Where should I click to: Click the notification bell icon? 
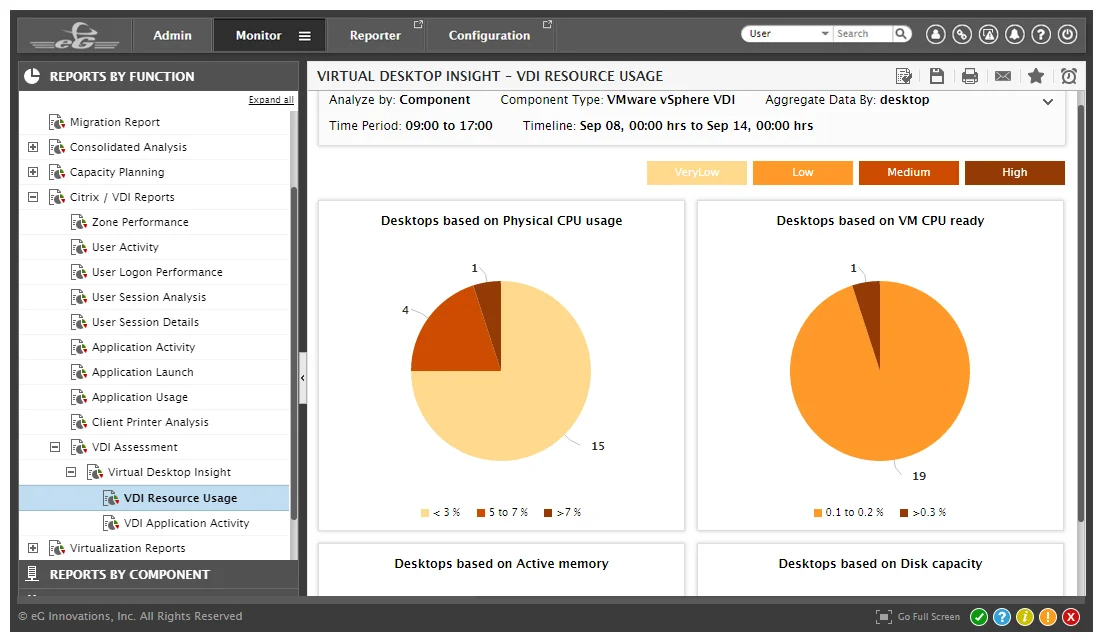[1014, 34]
